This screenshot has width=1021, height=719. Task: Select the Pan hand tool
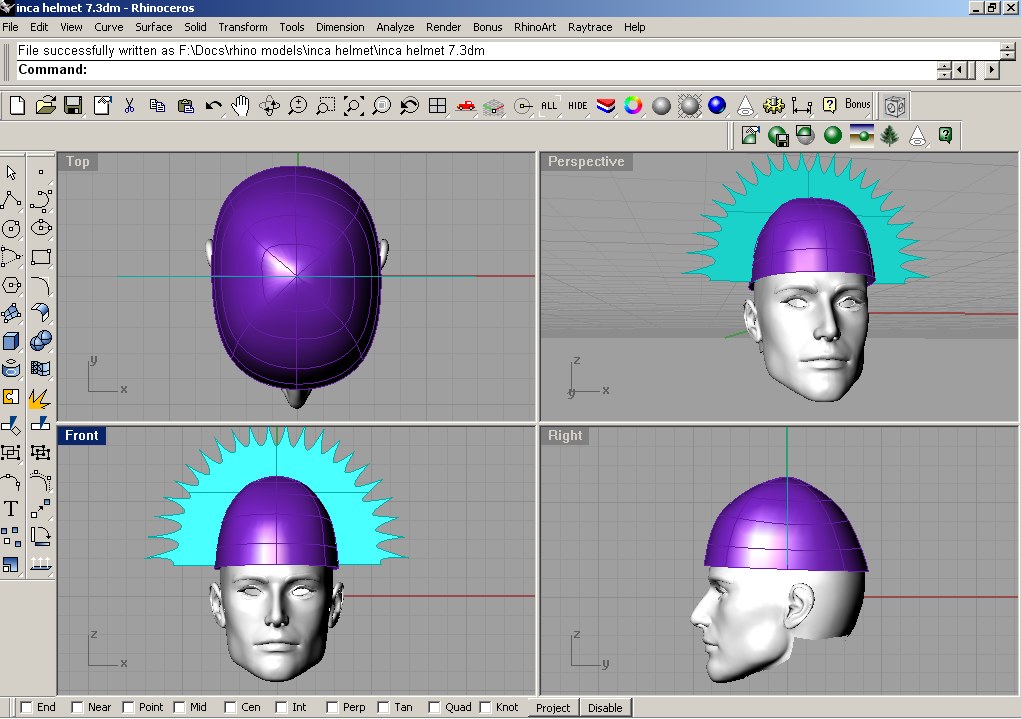[240, 105]
